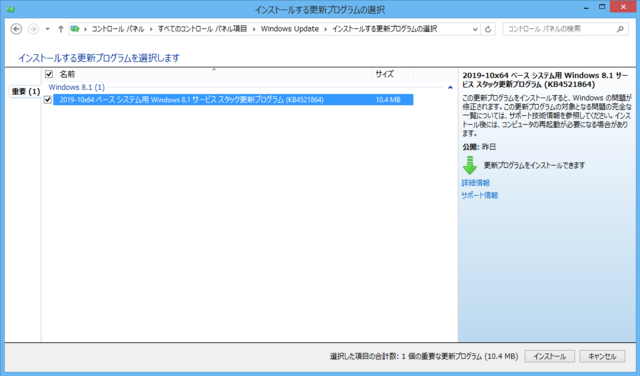Open すべてのコントロール パネル項目 breadcrumb
The height and width of the screenshot is (376, 640).
coord(202,29)
